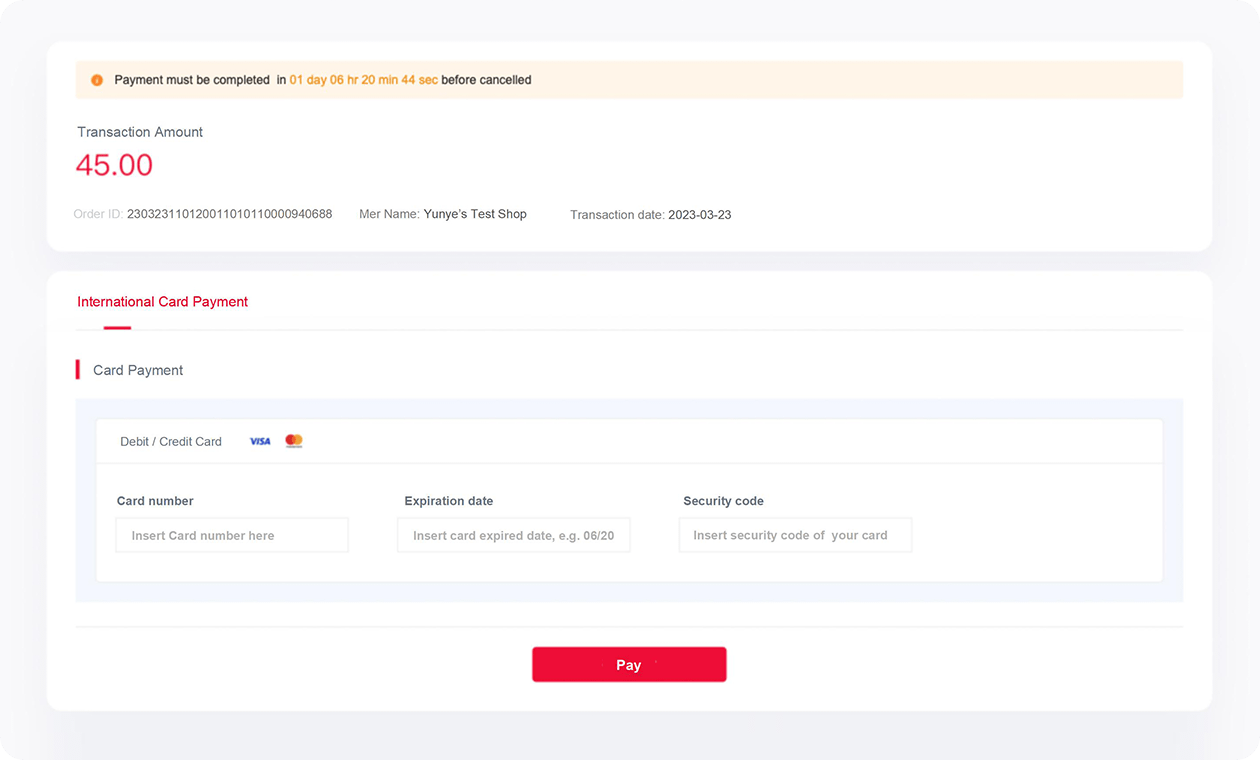Click the Security code field label

(723, 501)
